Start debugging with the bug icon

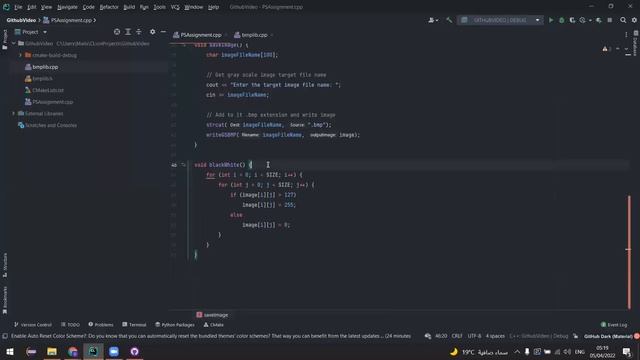pos(562,20)
